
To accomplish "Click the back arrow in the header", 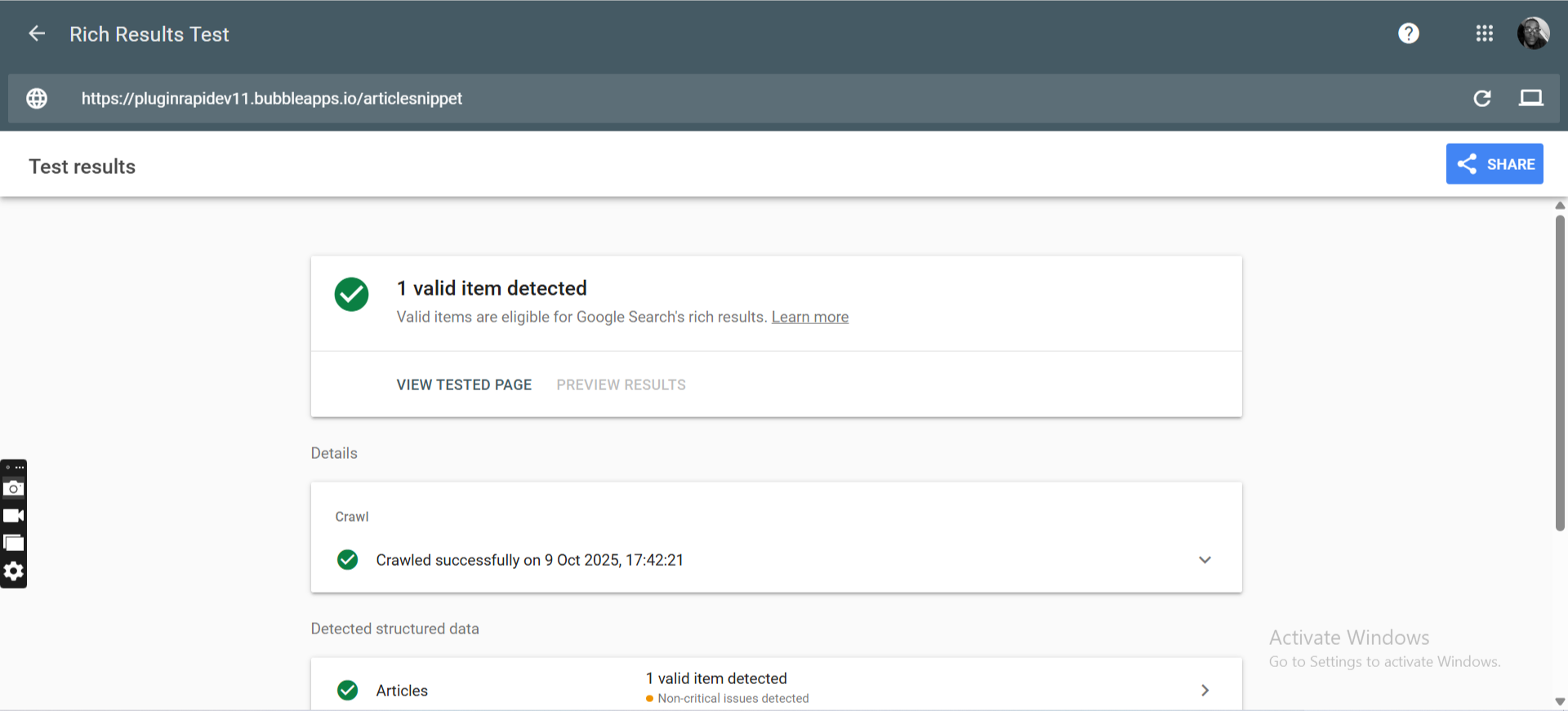I will click(x=37, y=33).
